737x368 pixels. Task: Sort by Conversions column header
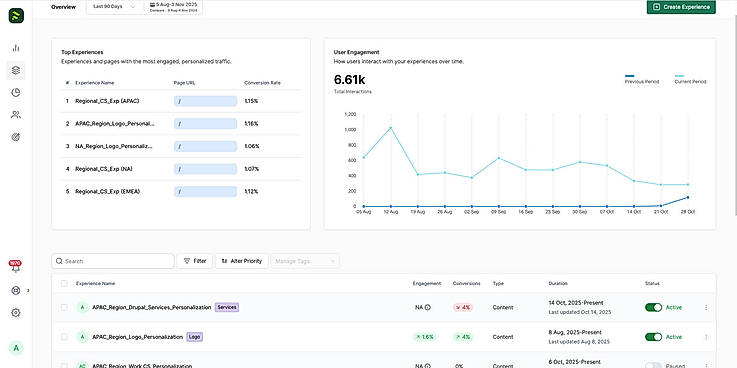coord(466,283)
